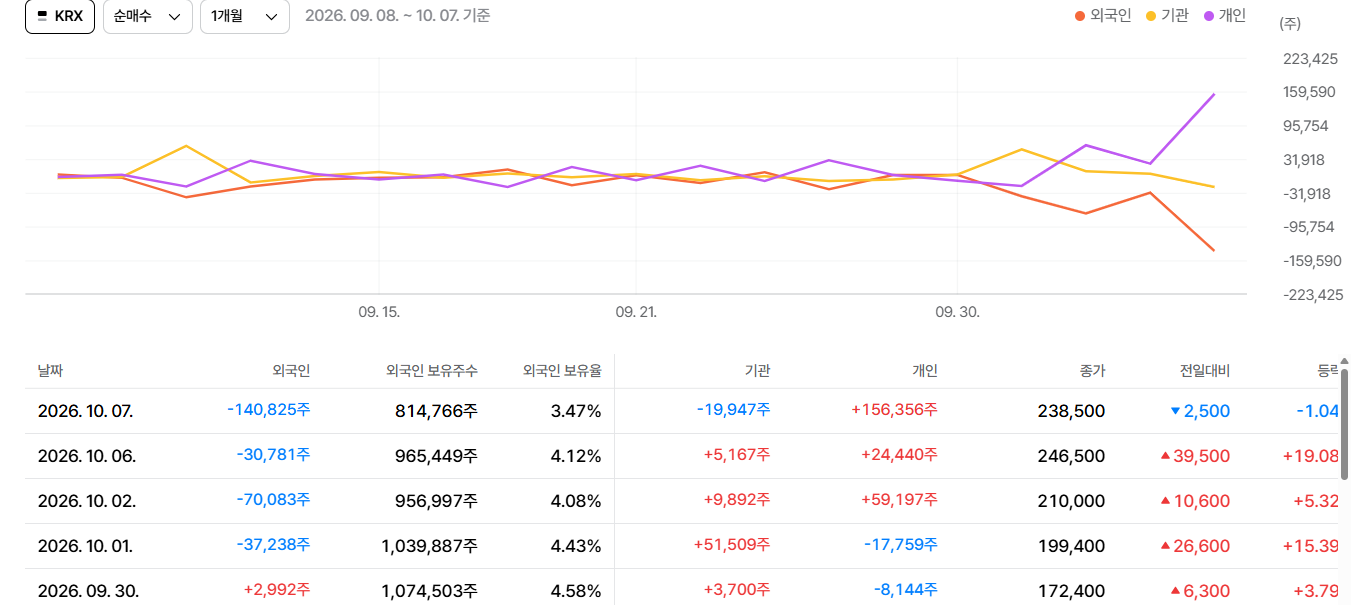Click the closing price 246,500
The height and width of the screenshot is (605, 1371).
click(x=1073, y=456)
